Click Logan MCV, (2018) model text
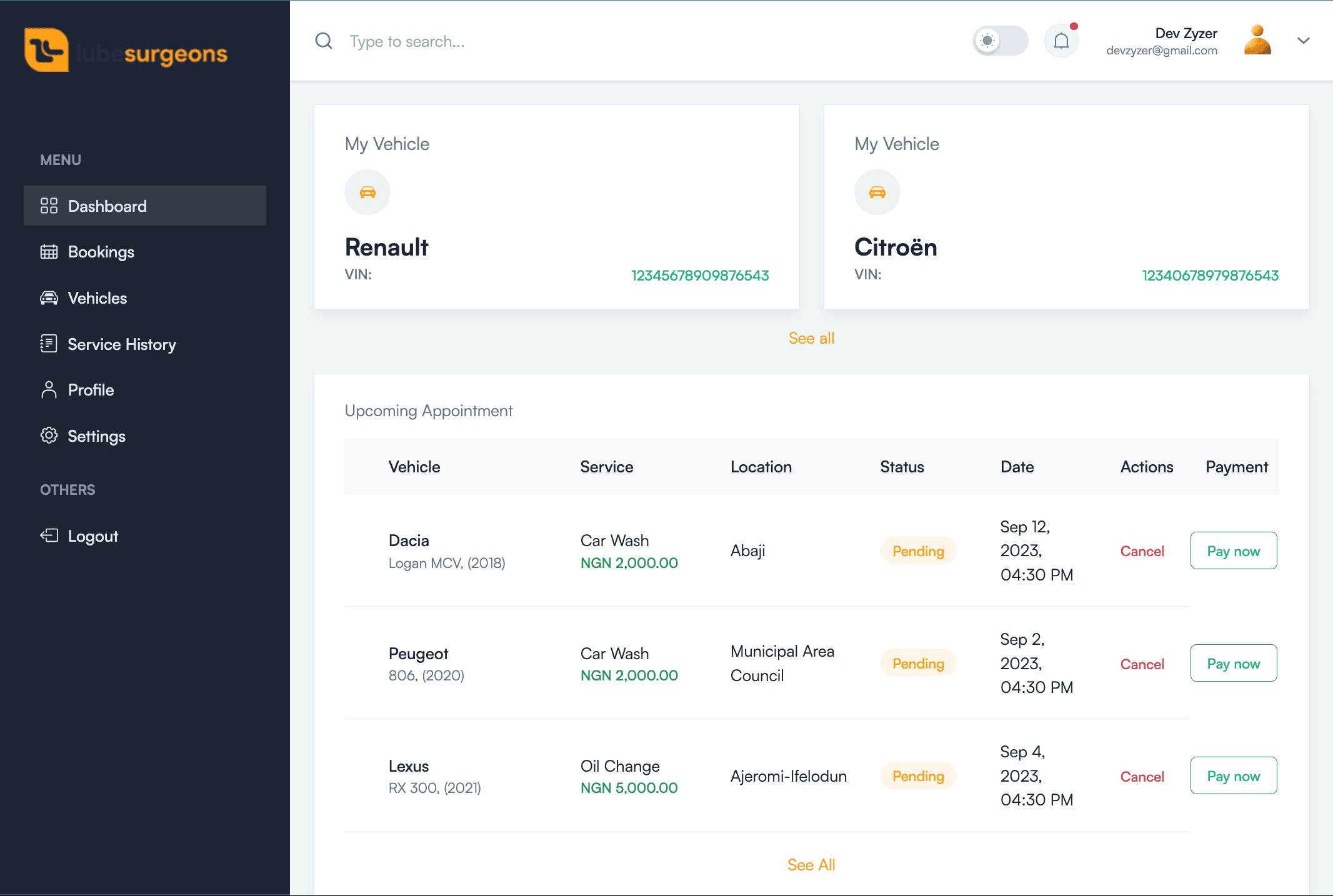This screenshot has width=1333, height=896. point(447,563)
